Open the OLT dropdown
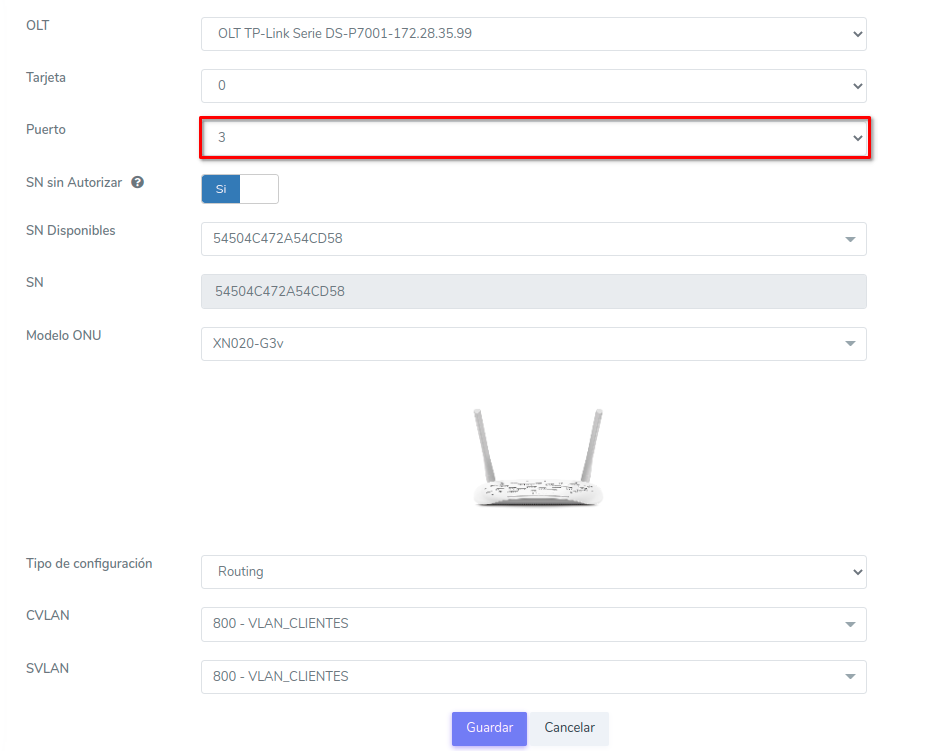Image resolution: width=949 pixels, height=751 pixels. (533, 33)
